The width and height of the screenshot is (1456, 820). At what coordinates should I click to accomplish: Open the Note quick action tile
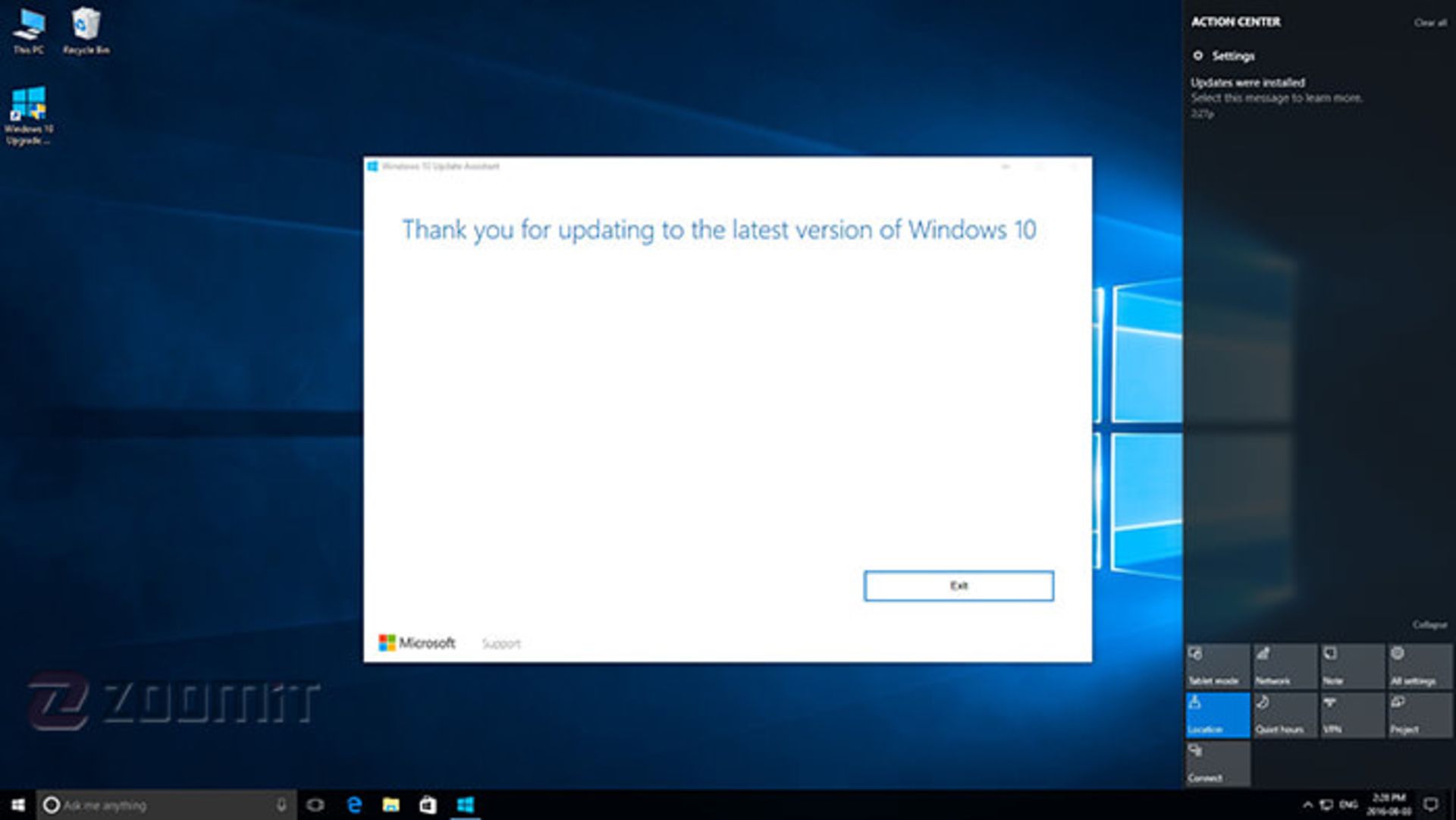[1352, 667]
